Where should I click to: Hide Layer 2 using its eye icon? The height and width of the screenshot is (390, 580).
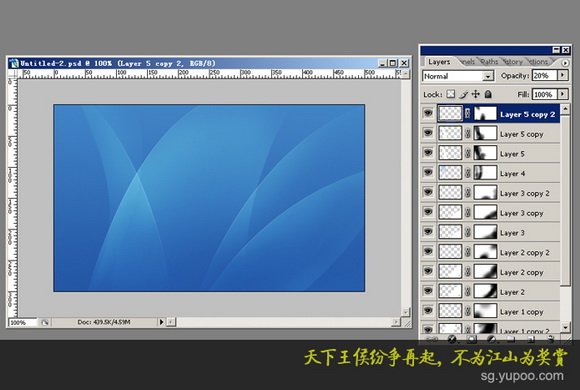428,291
